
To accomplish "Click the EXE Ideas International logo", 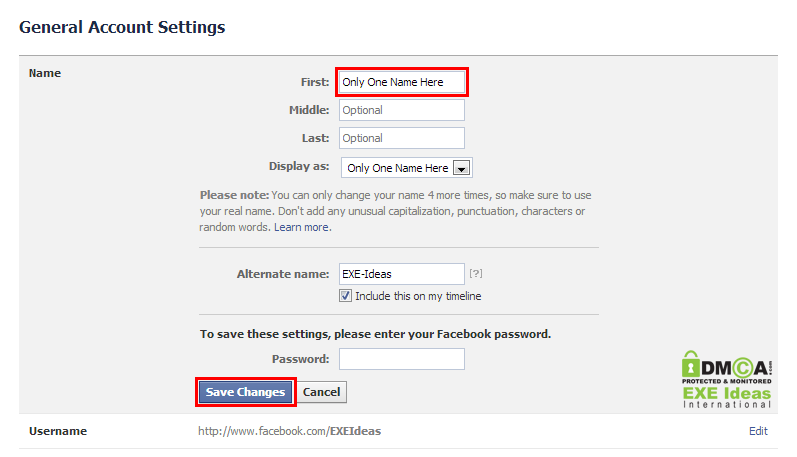I will click(x=726, y=398).
